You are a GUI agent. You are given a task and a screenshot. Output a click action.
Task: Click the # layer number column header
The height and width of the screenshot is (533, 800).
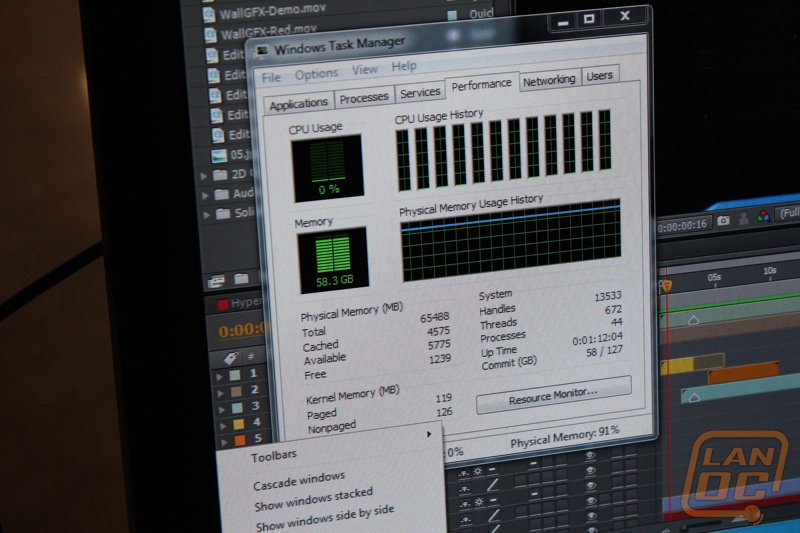pyautogui.click(x=251, y=356)
